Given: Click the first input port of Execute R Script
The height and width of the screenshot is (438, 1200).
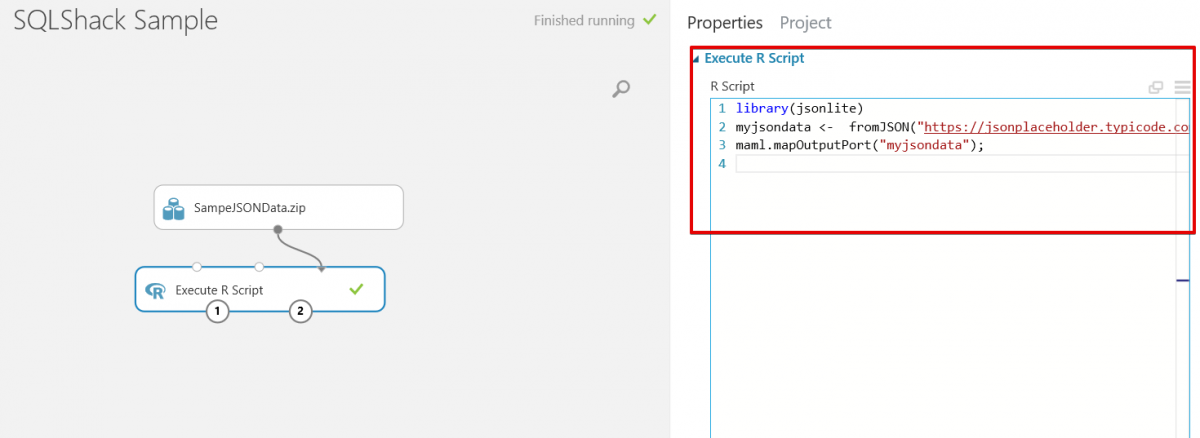Looking at the screenshot, I should [x=197, y=267].
